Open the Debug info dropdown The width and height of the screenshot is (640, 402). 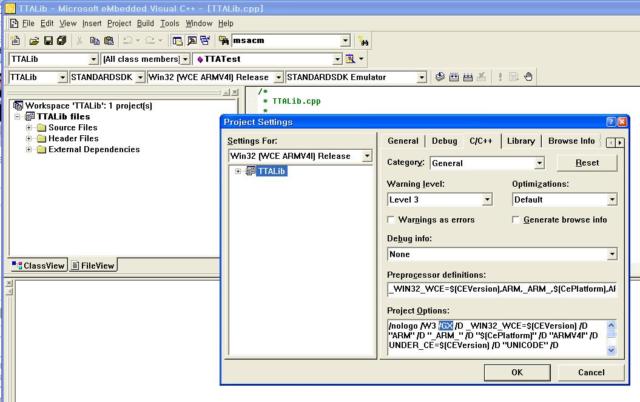click(612, 254)
